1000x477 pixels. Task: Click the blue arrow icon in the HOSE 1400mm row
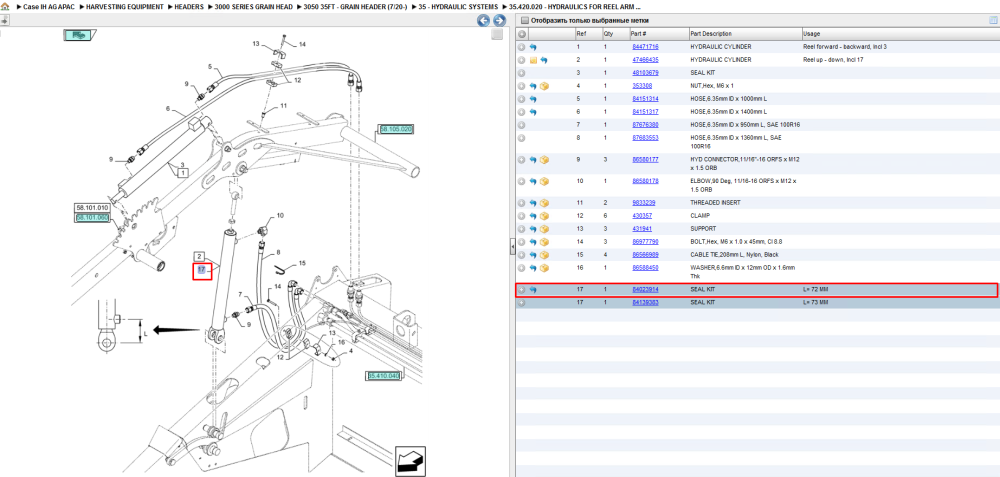533,112
